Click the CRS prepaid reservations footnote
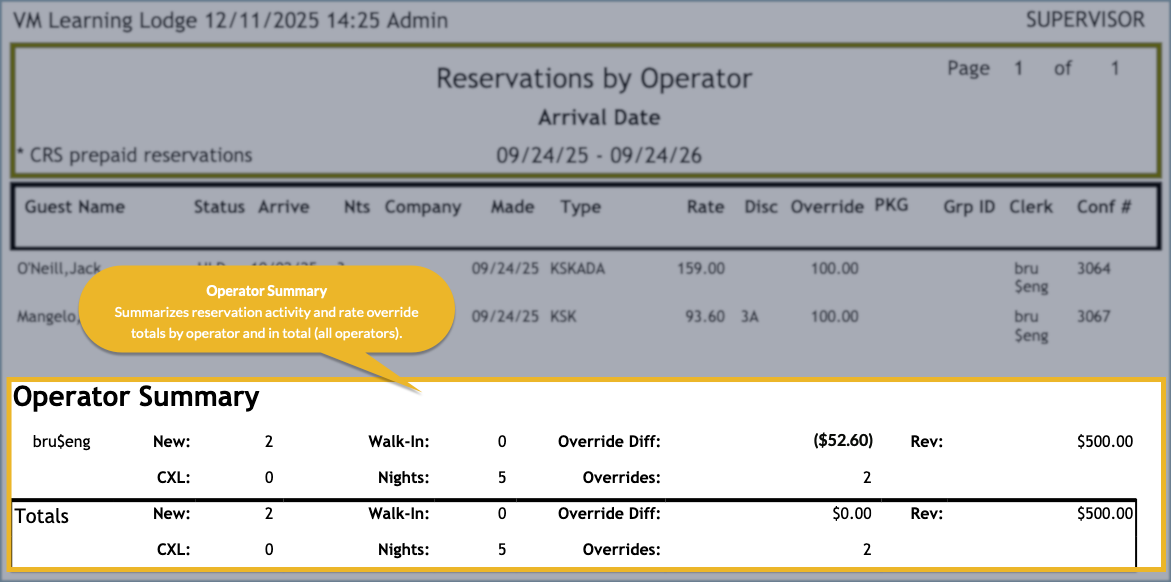The width and height of the screenshot is (1171, 582). click(135, 155)
